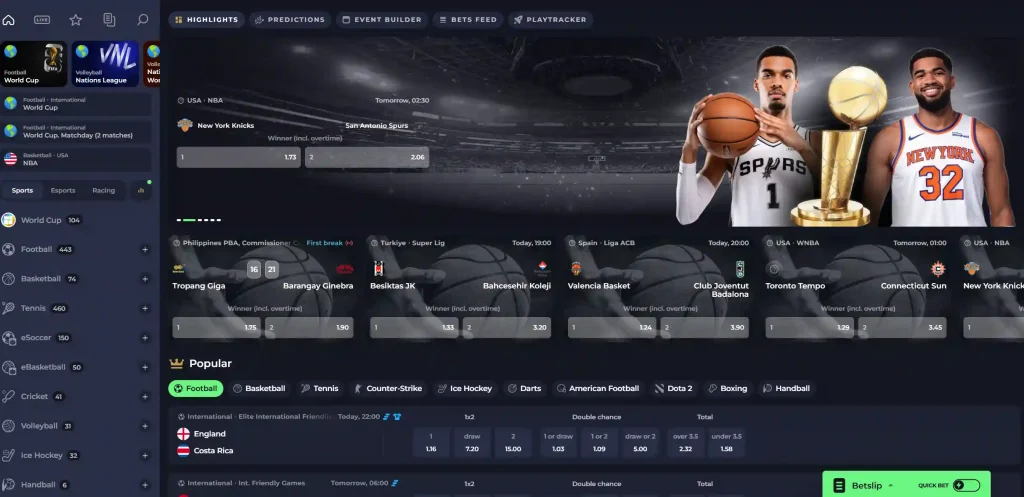The height and width of the screenshot is (497, 1024).
Task: Select the Handball icon in sidebar
Action: (x=8, y=485)
